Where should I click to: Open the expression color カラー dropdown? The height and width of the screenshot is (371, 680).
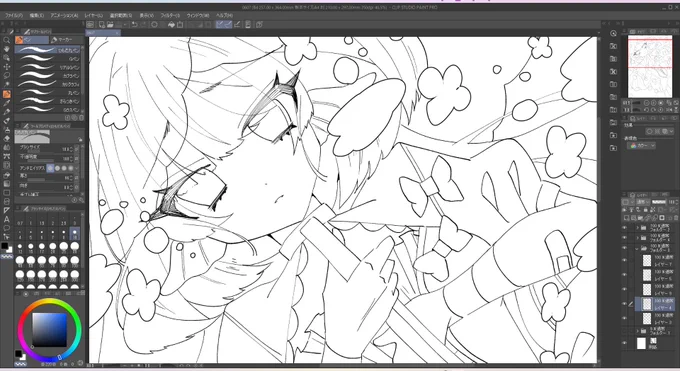tap(641, 146)
